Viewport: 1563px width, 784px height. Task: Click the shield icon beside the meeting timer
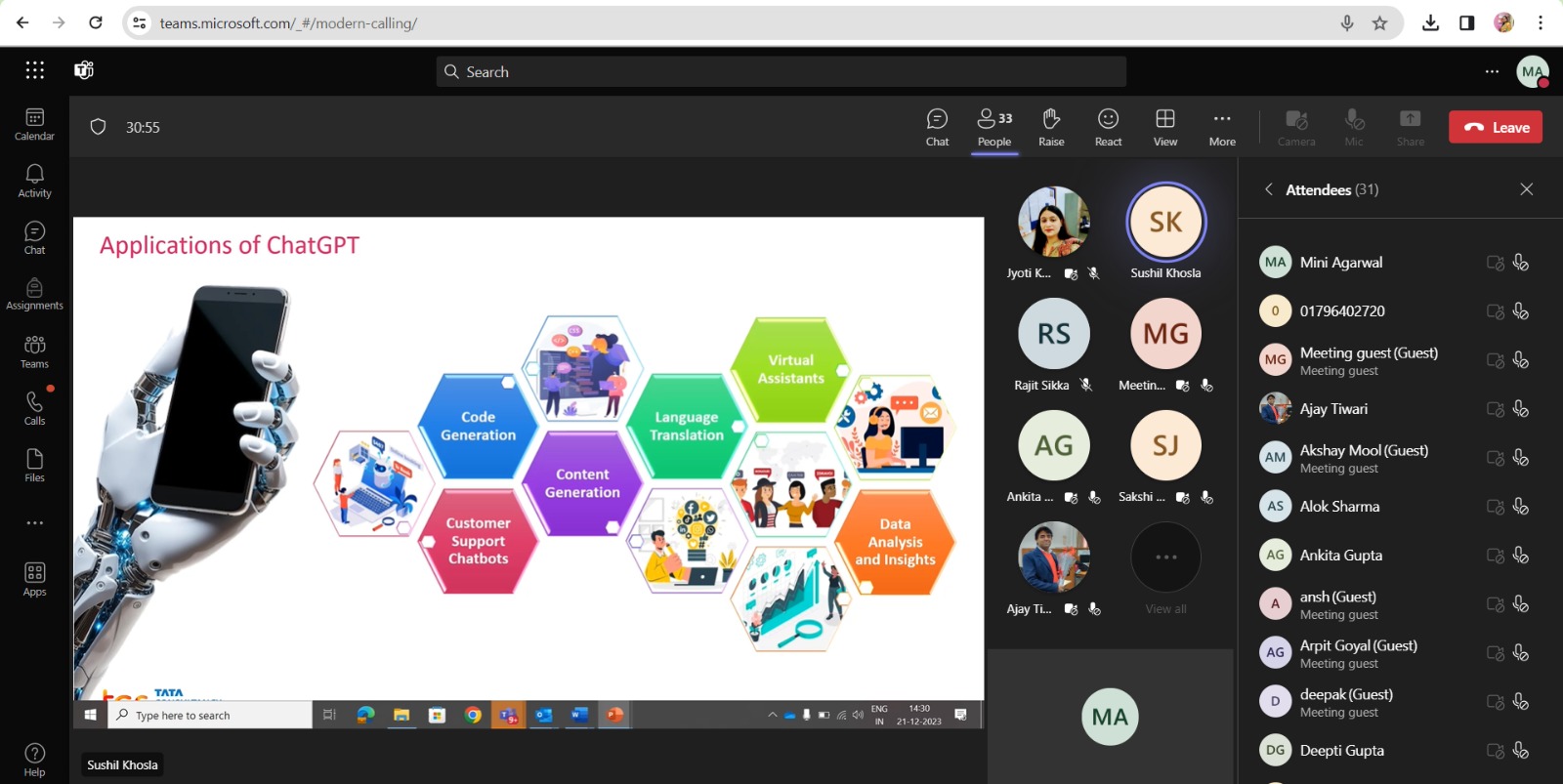[x=98, y=127]
